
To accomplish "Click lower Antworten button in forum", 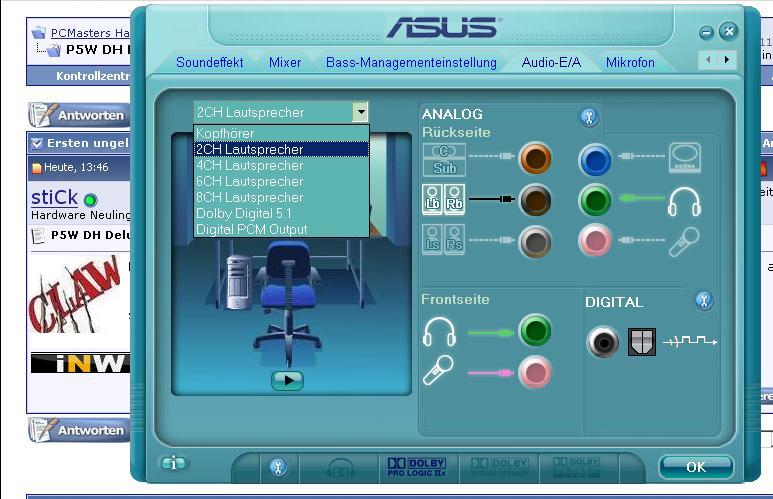I will click(79, 430).
